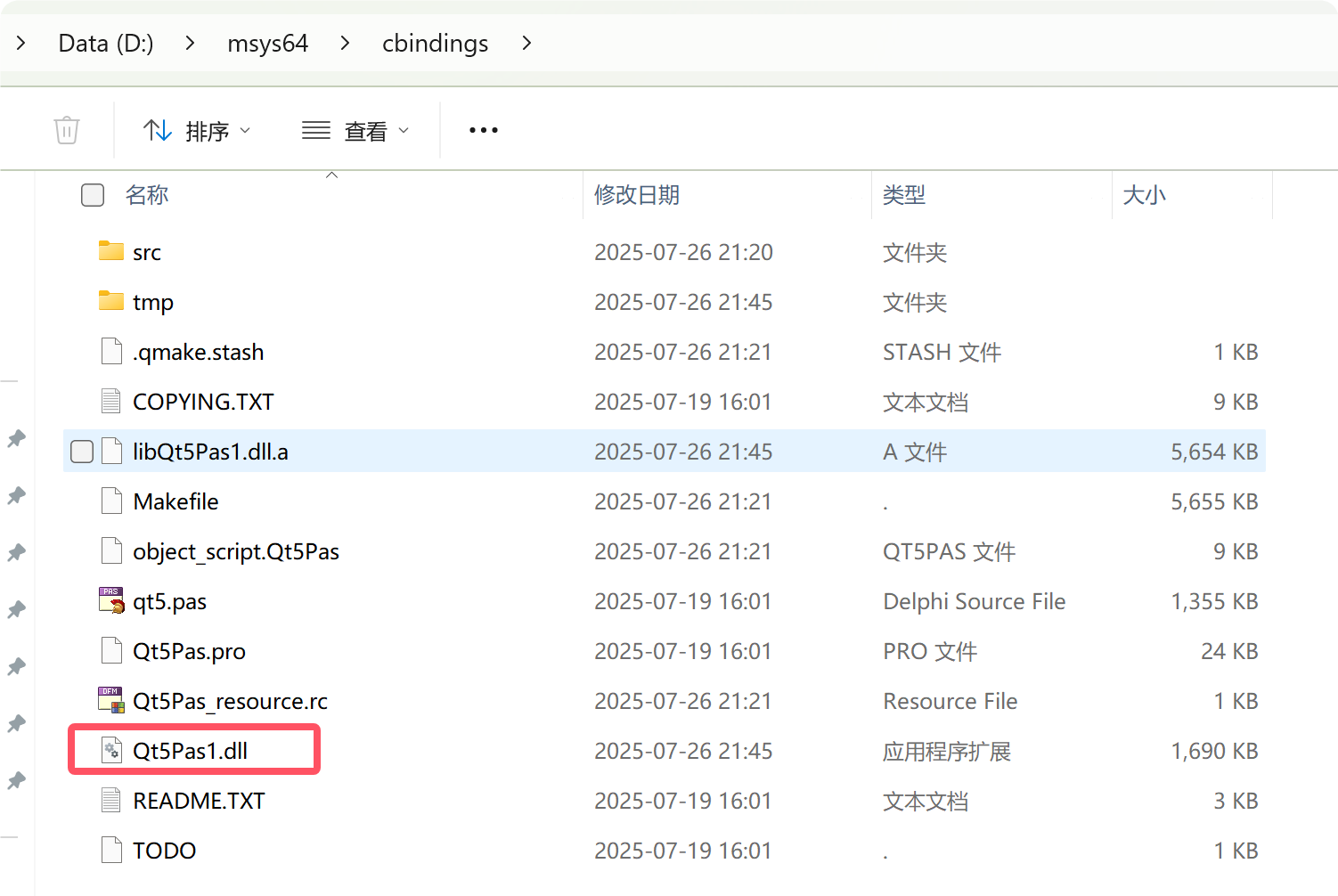Click the gear icon on Qt5Pas1.dll
The width and height of the screenshot is (1338, 896).
pyautogui.click(x=111, y=749)
